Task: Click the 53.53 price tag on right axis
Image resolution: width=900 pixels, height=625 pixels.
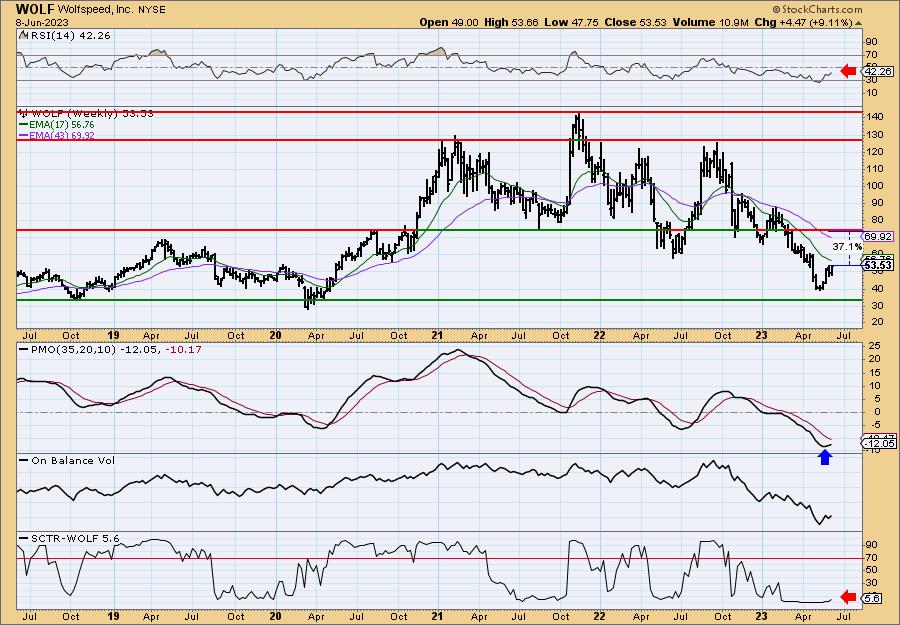Action: [878, 266]
